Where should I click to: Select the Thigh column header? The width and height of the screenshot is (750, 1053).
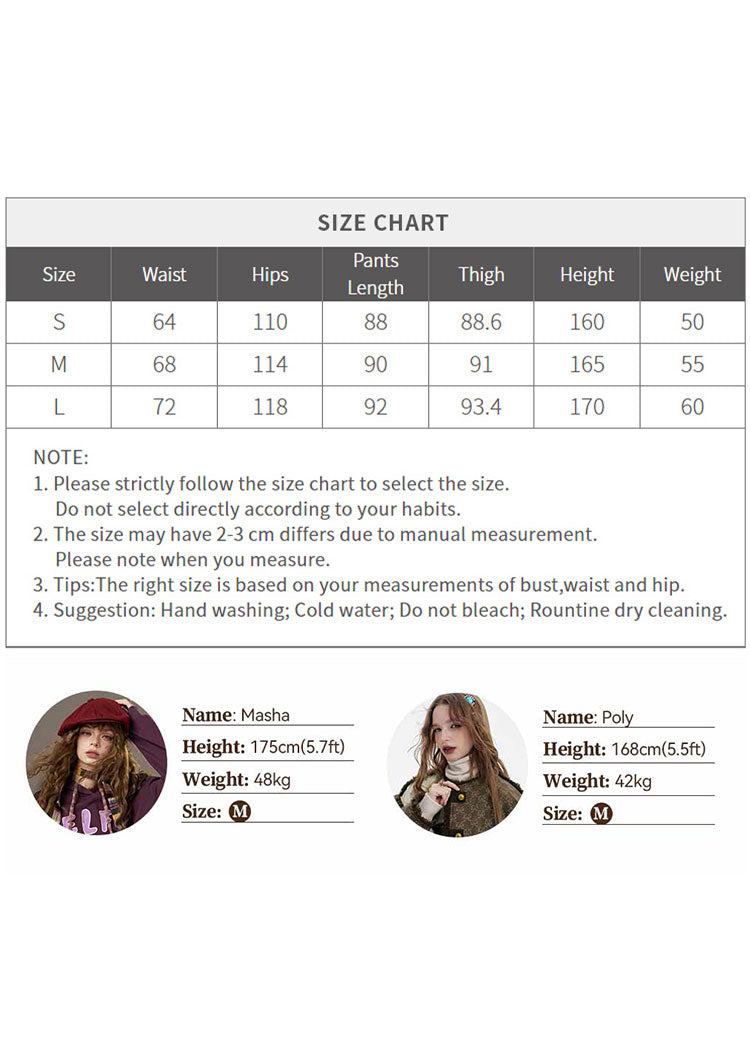coord(481,274)
